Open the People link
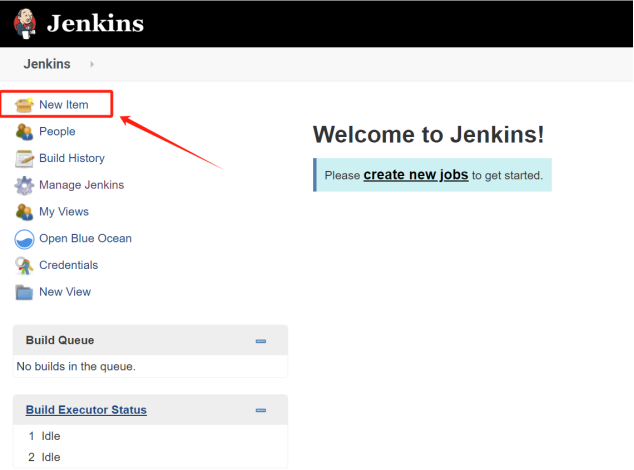This screenshot has height=470, width=634. click(57, 131)
